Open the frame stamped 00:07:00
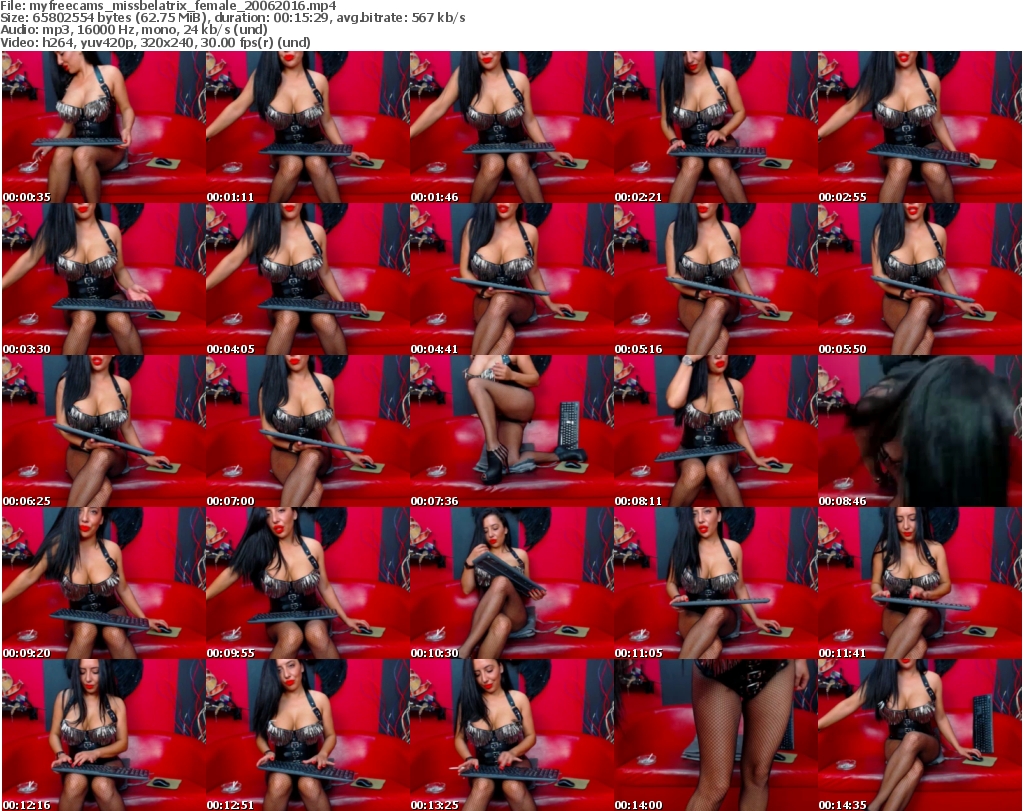The width and height of the screenshot is (1024, 811). tap(308, 432)
